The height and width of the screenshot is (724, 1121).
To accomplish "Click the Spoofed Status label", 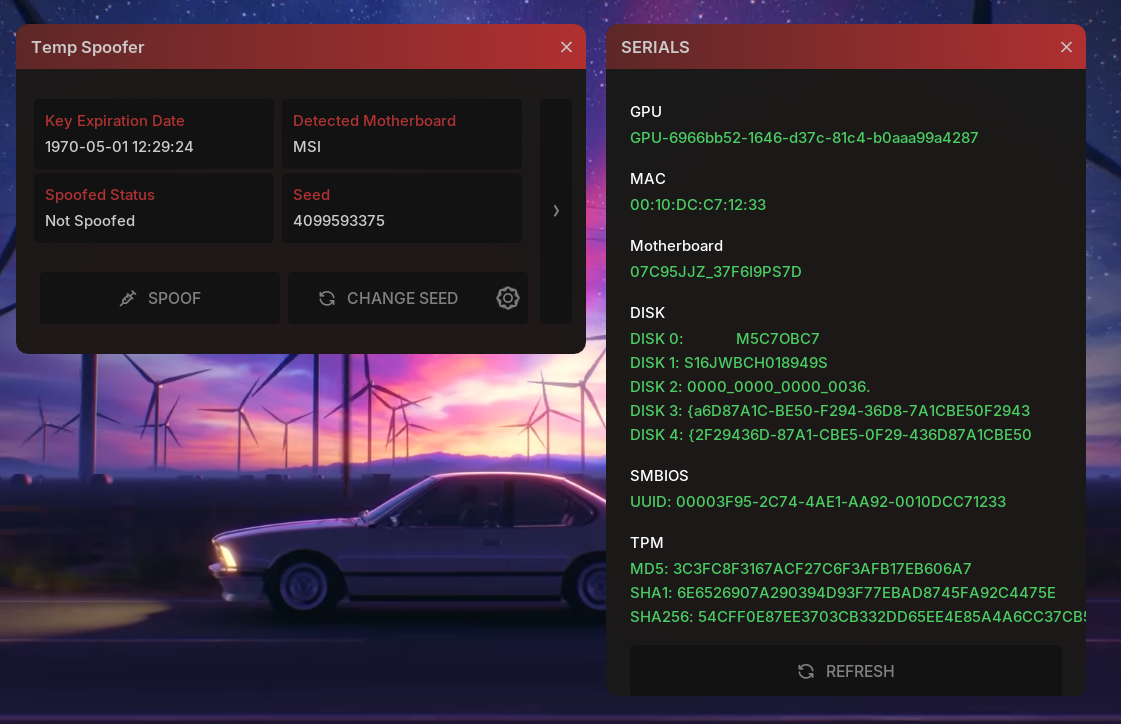I will (100, 195).
